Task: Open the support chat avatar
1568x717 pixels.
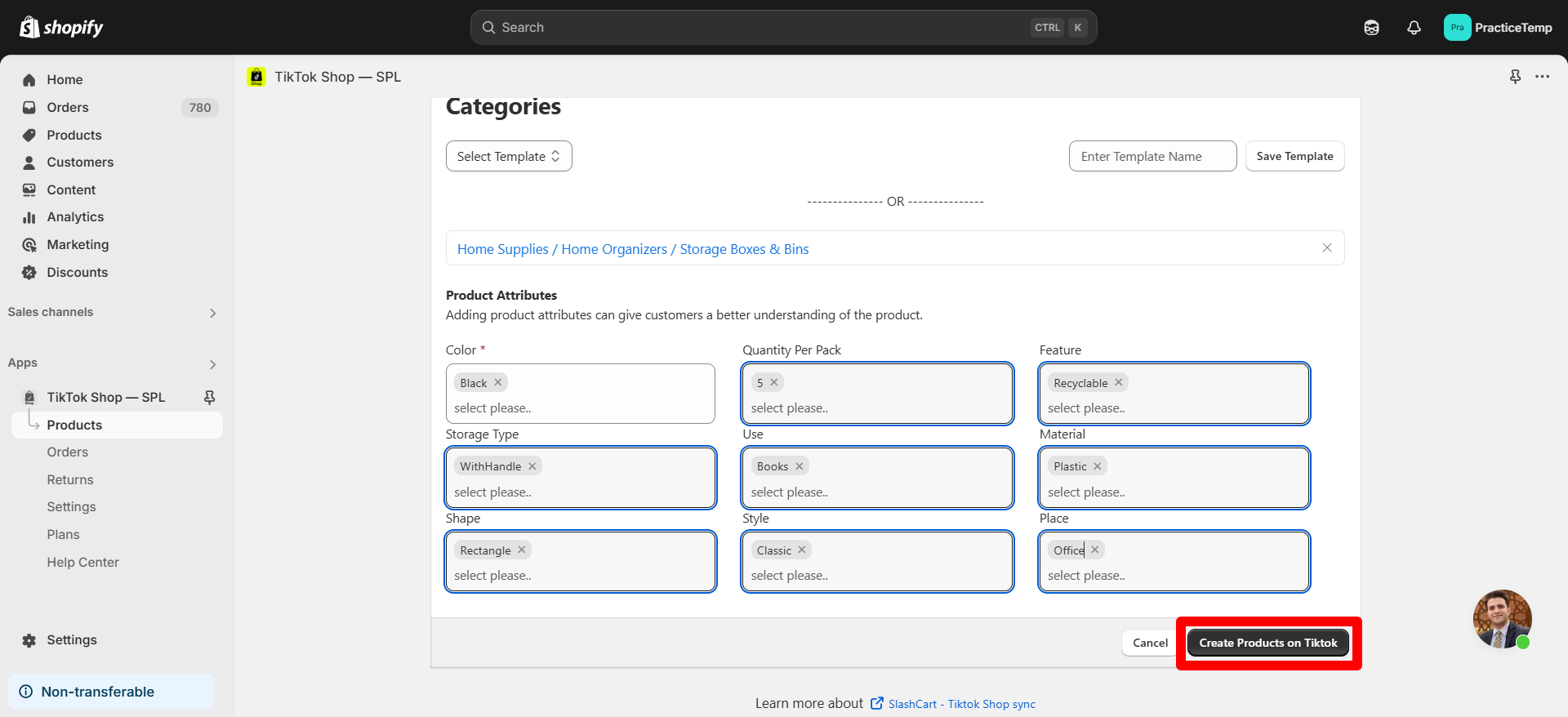Action: [1502, 618]
